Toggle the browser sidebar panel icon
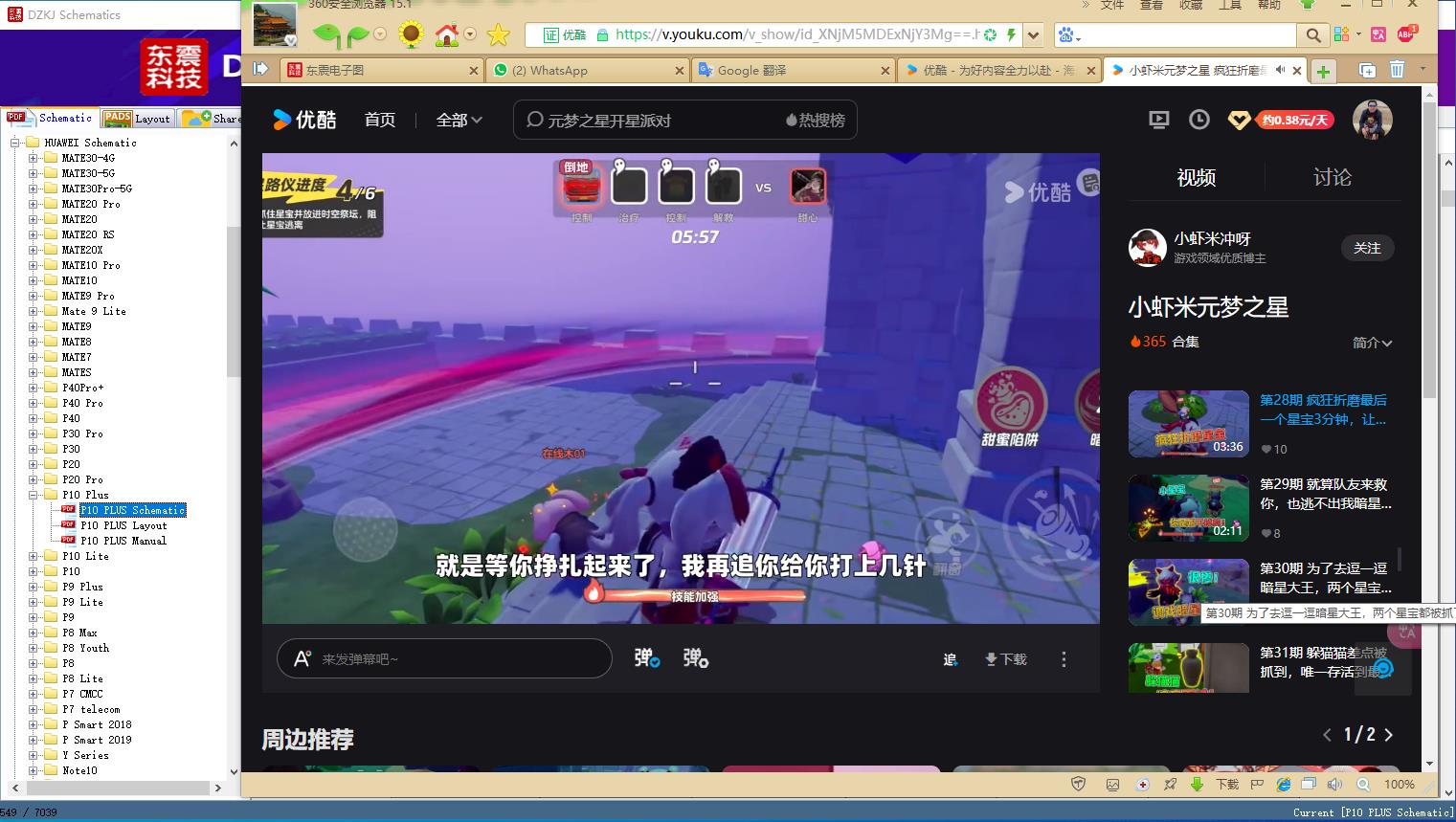This screenshot has width=1456, height=822. [x=260, y=69]
